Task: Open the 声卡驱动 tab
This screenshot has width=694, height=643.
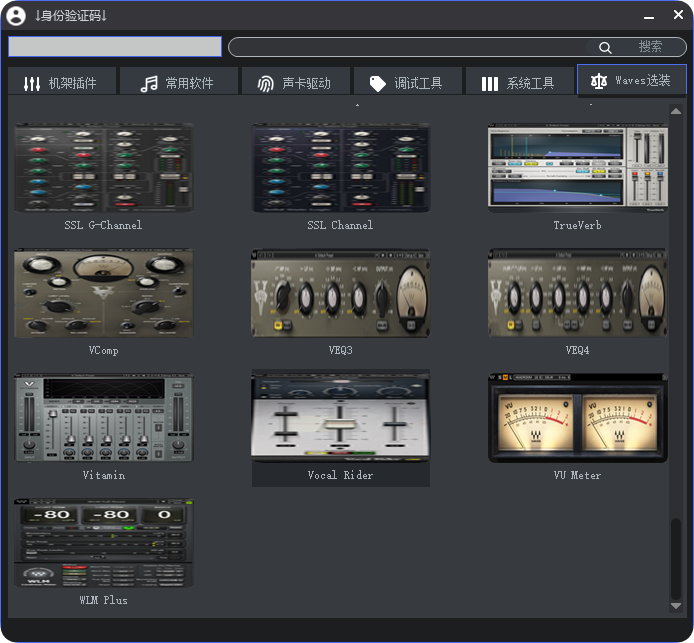Action: click(x=296, y=81)
